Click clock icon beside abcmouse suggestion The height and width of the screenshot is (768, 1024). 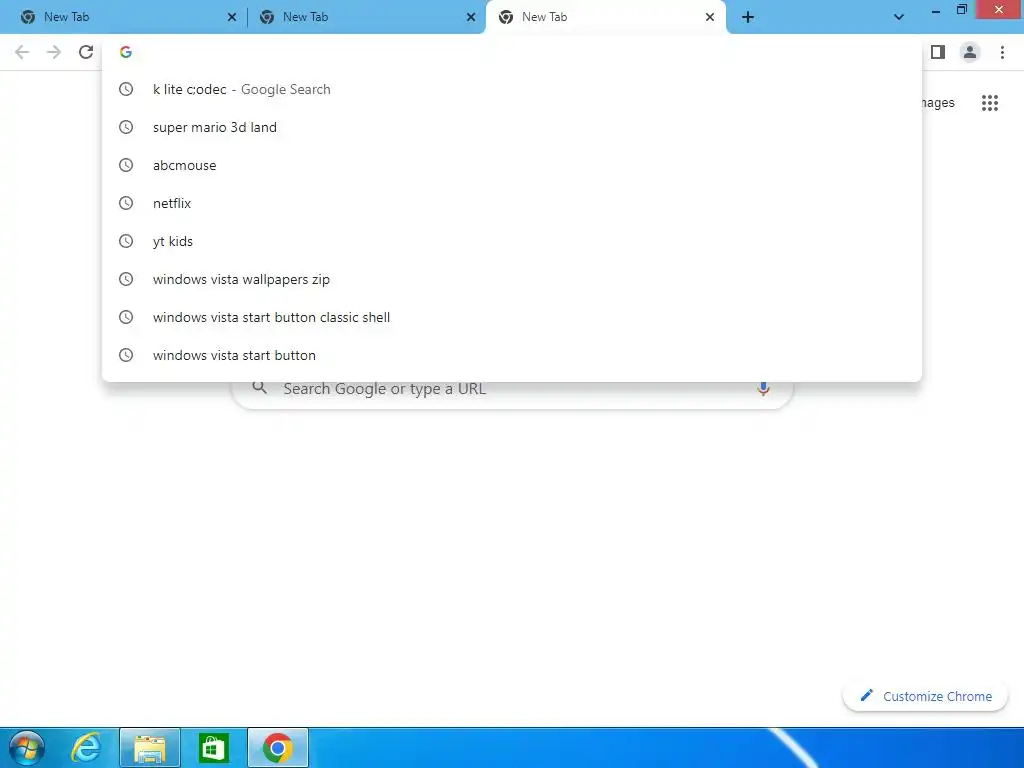126,165
